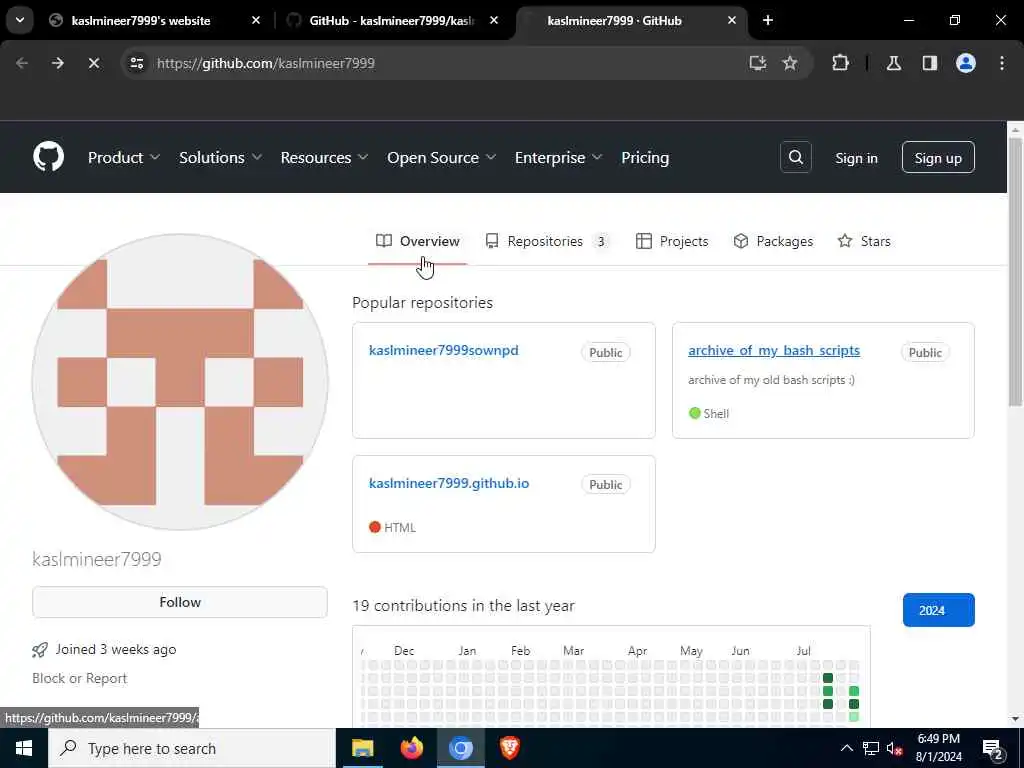Click 'Joined 3 weeks ago' text
The image size is (1024, 768).
(x=116, y=649)
